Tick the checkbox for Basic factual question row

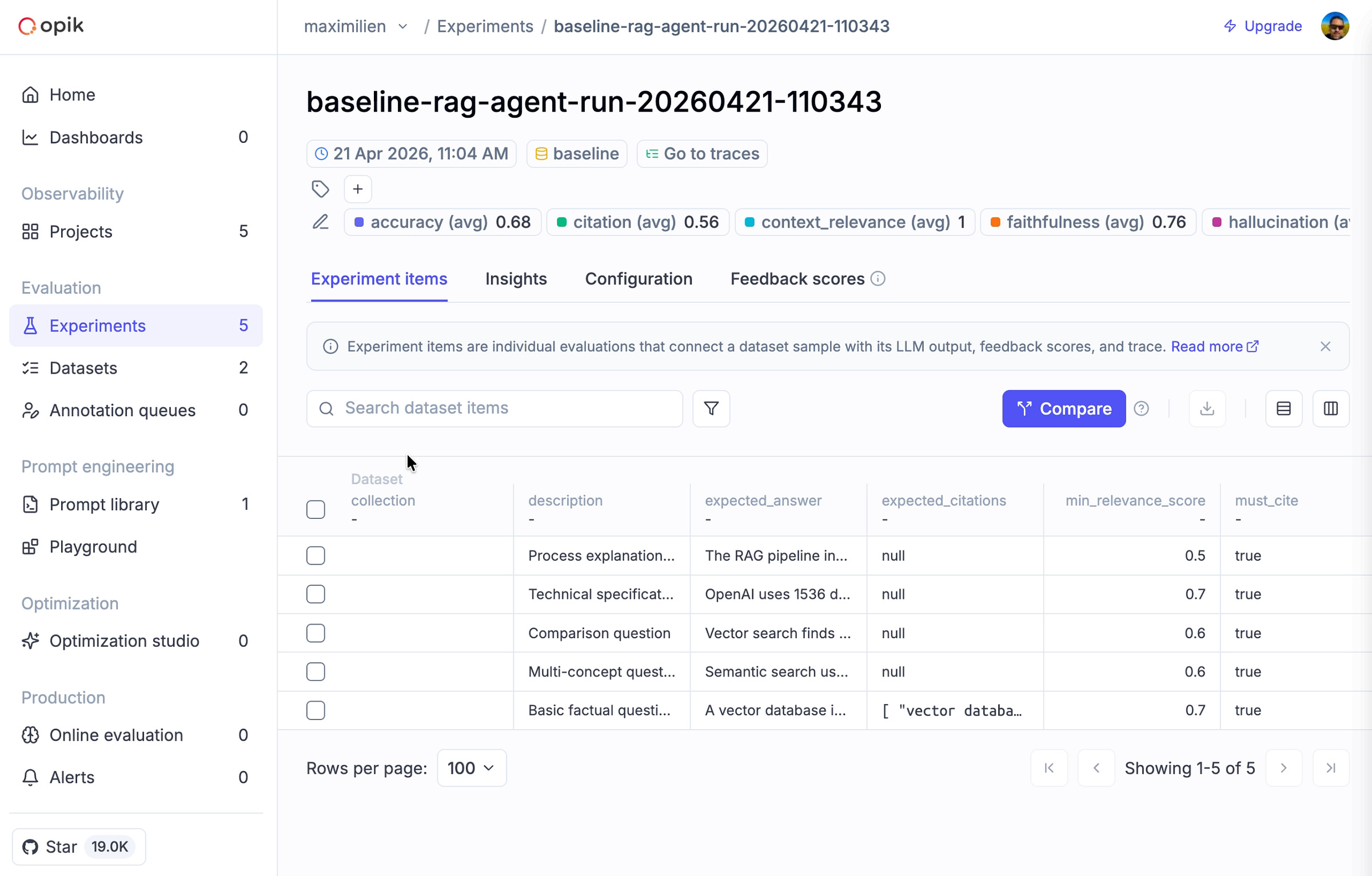click(316, 710)
